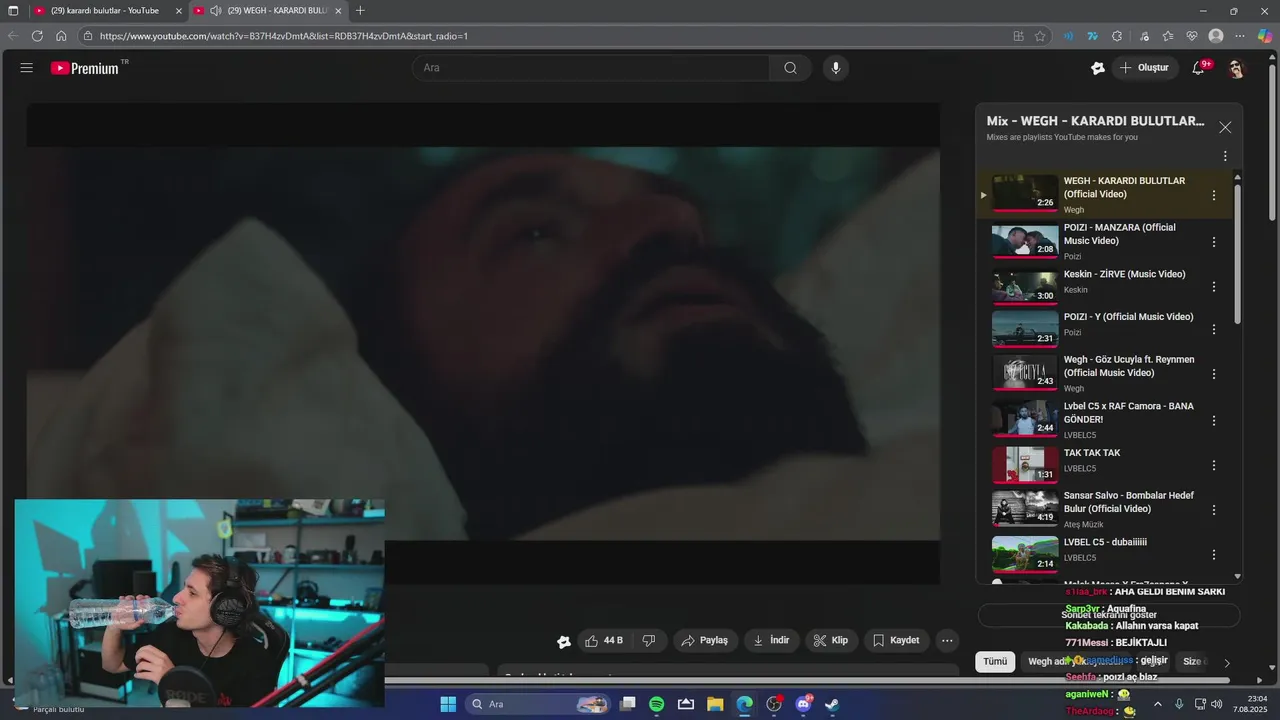
Task: Open Discord from the taskbar
Action: click(803, 704)
